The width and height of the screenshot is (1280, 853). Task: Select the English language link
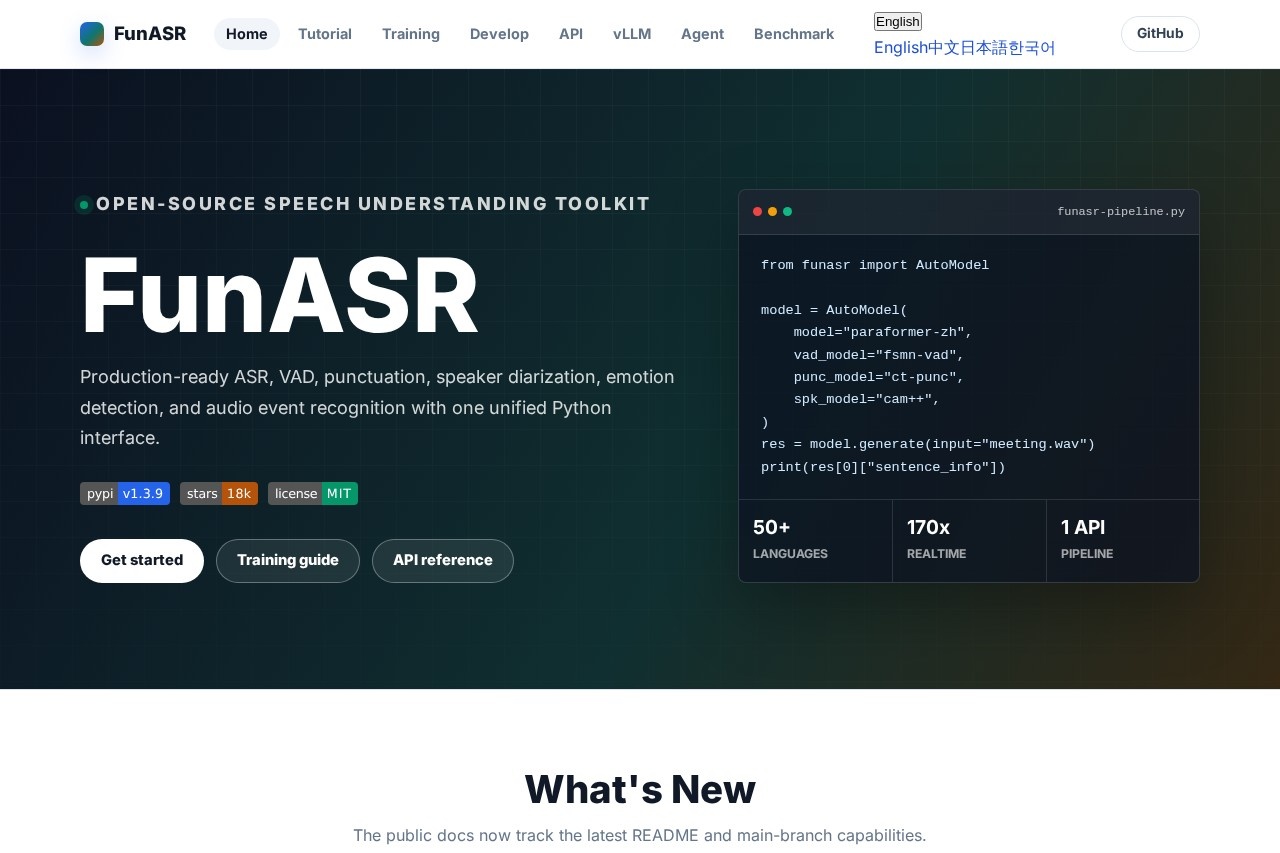pos(901,48)
